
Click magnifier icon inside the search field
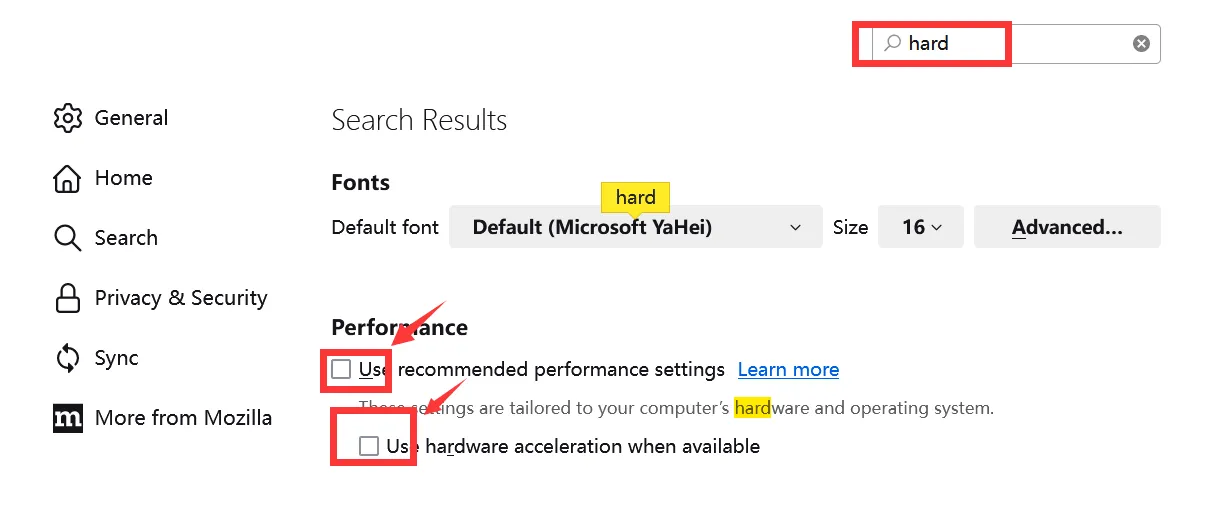pos(892,44)
